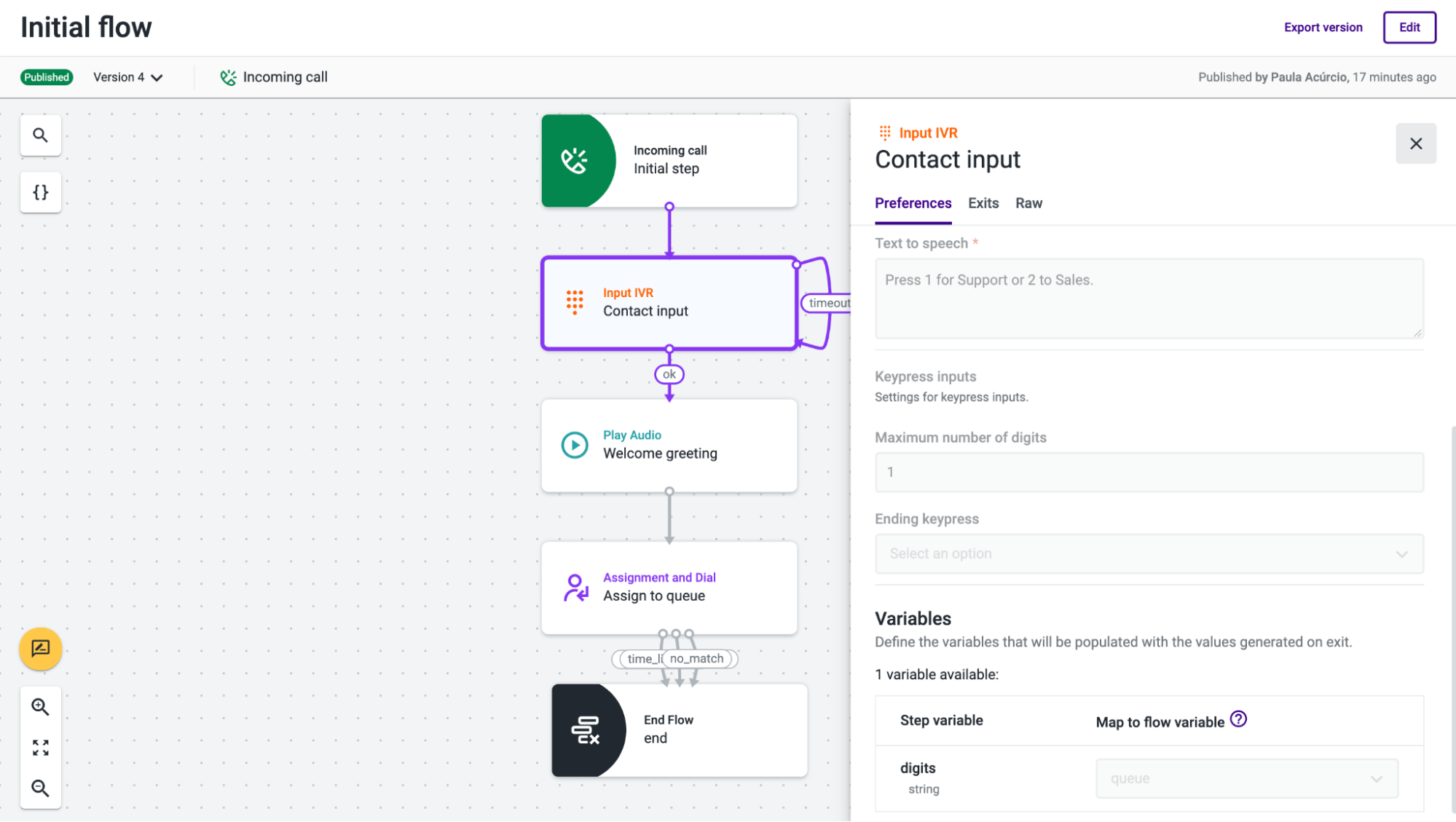Image resolution: width=1456 pixels, height=822 pixels.
Task: Select the Assign to queue node
Action: [x=669, y=588]
